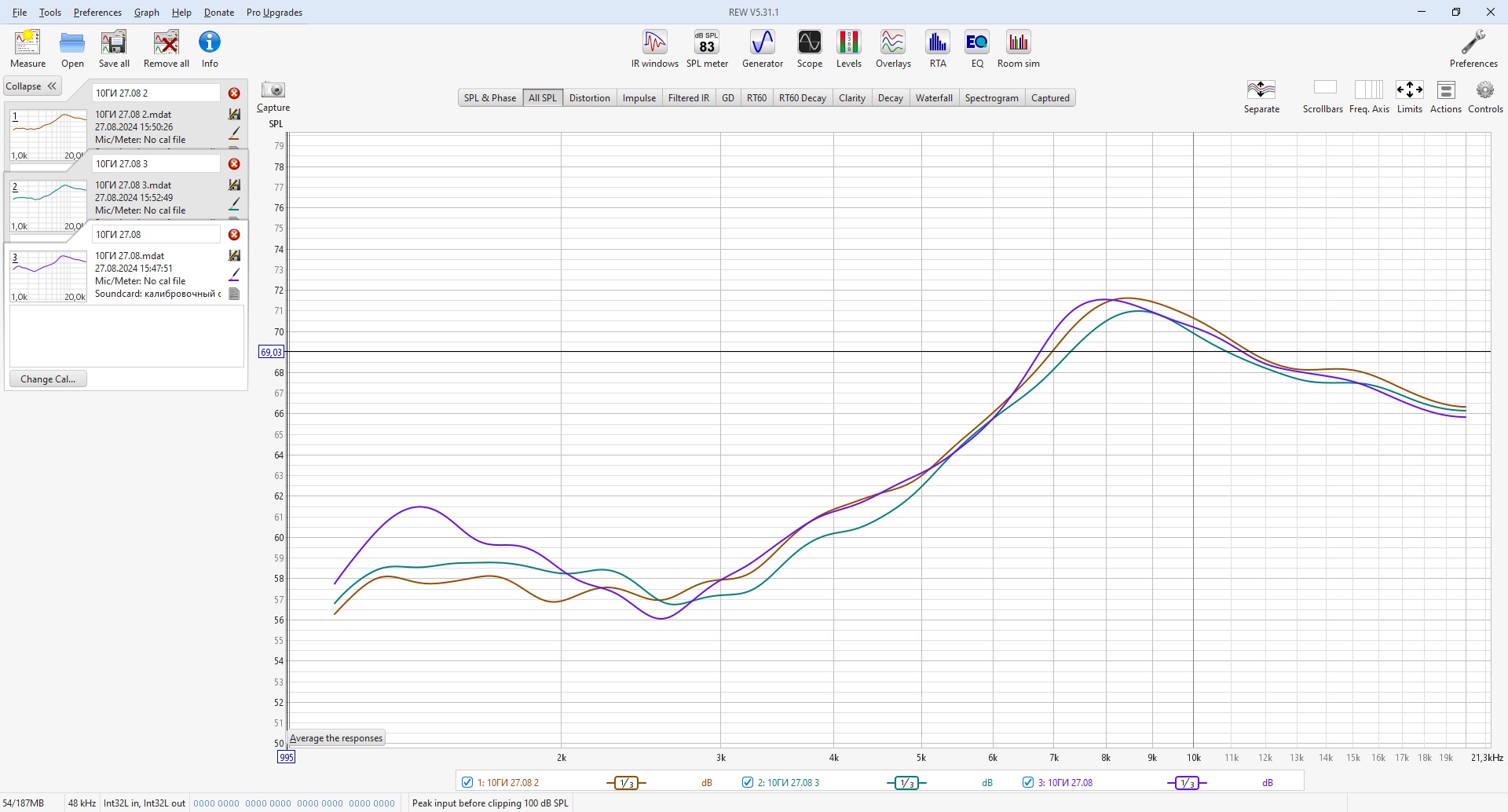Switch to the Distortion tab
This screenshot has width=1508, height=812.
coord(590,98)
